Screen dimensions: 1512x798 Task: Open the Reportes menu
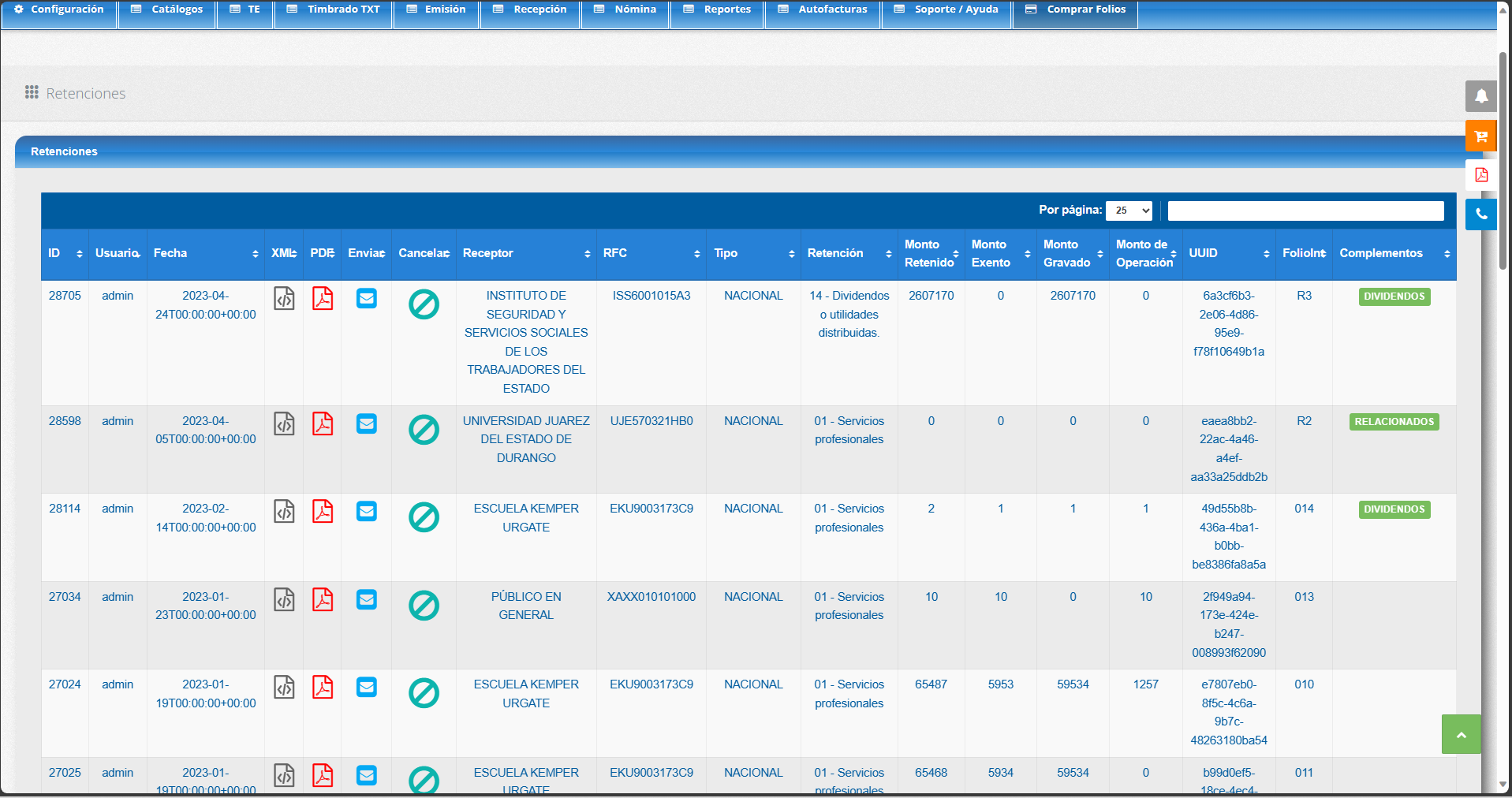click(717, 10)
